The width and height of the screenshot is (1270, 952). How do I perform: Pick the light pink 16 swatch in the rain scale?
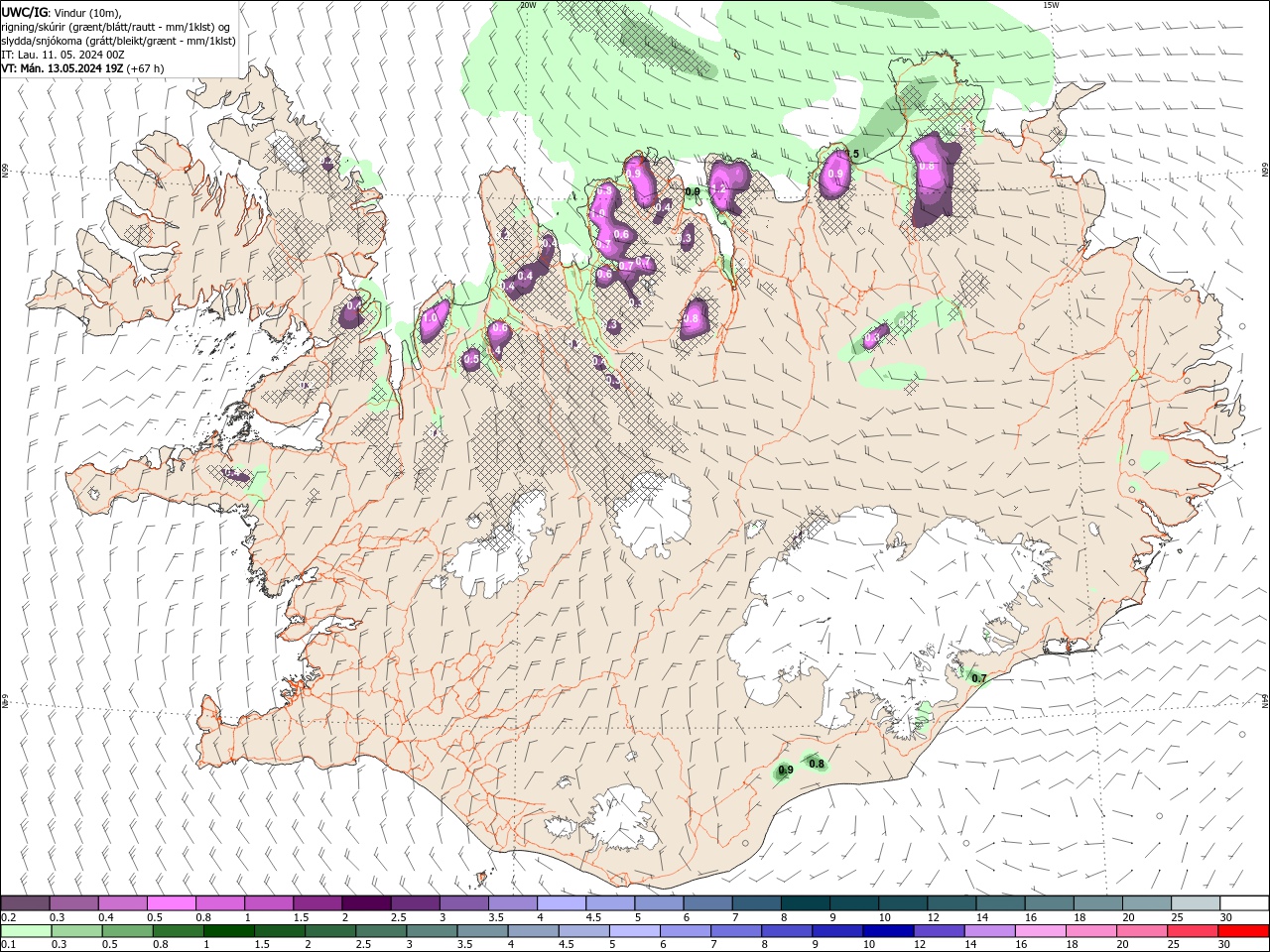pos(1041,931)
